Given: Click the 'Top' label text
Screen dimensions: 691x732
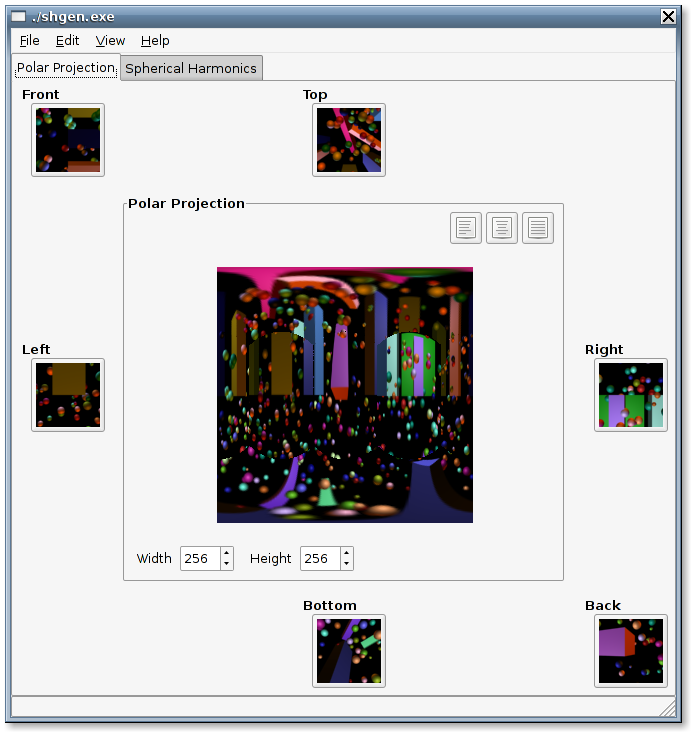Looking at the screenshot, I should pyautogui.click(x=315, y=95).
